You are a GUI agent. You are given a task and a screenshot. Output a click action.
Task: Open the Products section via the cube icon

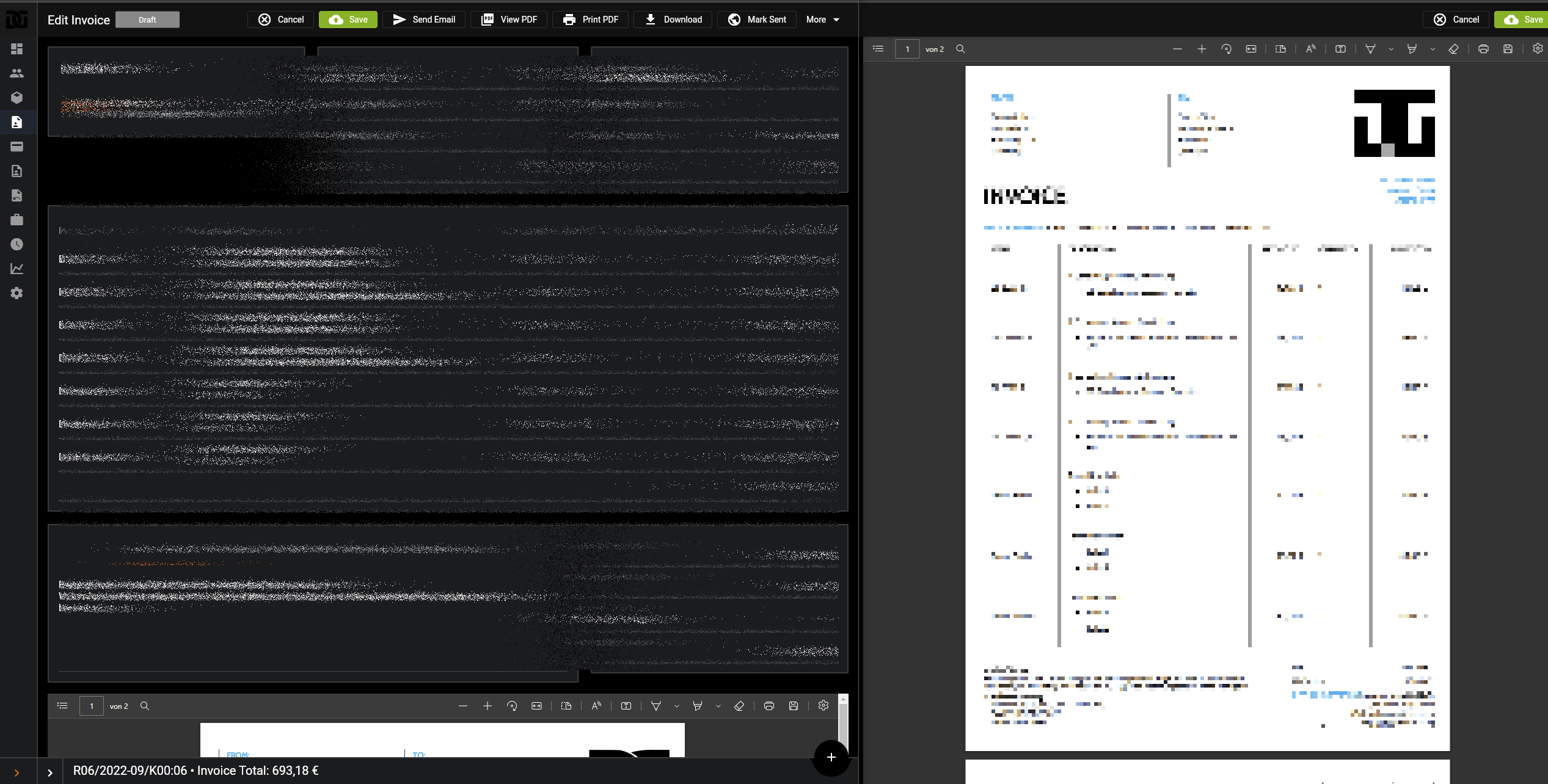pos(17,98)
